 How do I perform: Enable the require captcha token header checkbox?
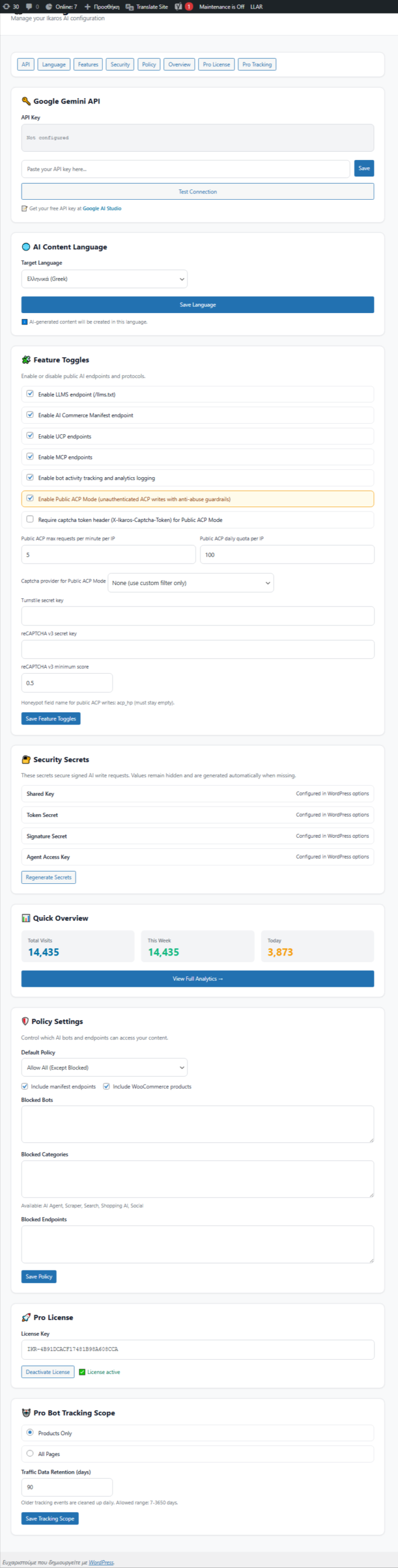click(30, 519)
